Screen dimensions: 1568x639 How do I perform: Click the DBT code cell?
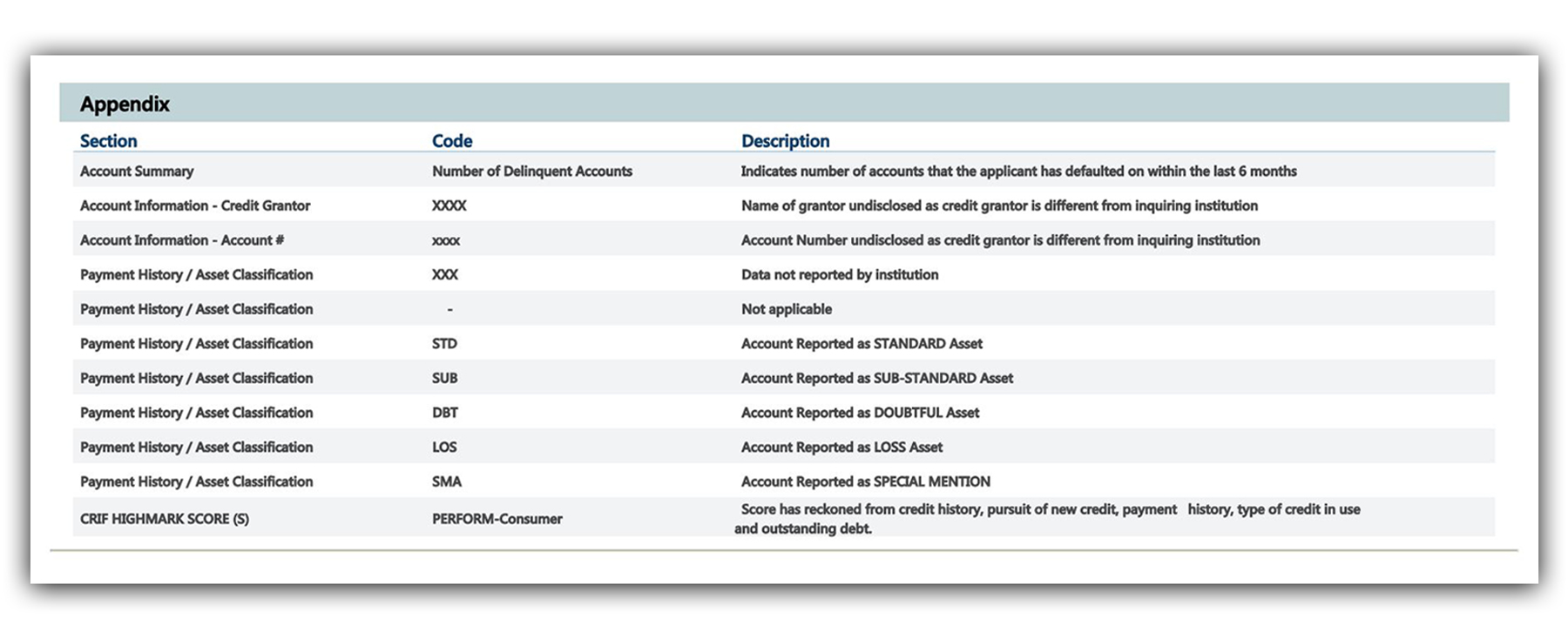tap(445, 413)
